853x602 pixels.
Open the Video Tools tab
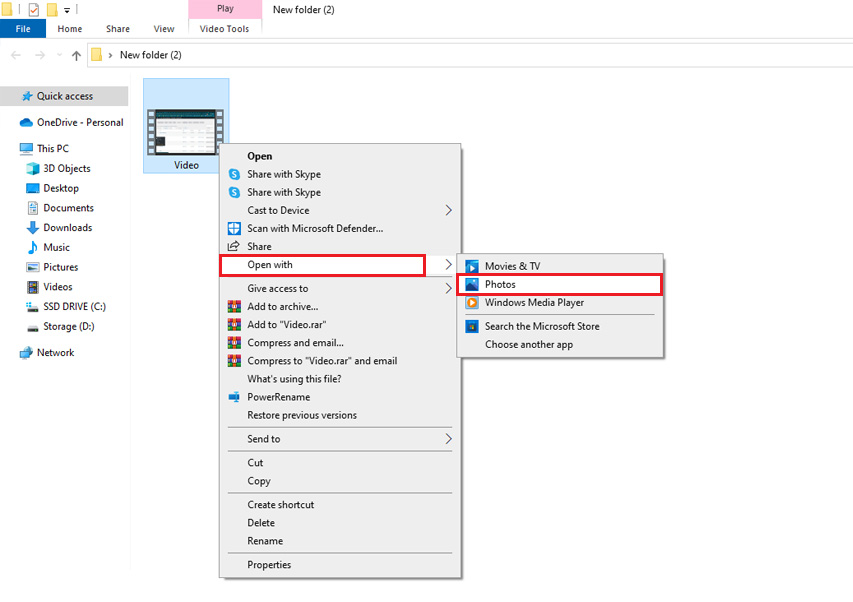pos(224,29)
